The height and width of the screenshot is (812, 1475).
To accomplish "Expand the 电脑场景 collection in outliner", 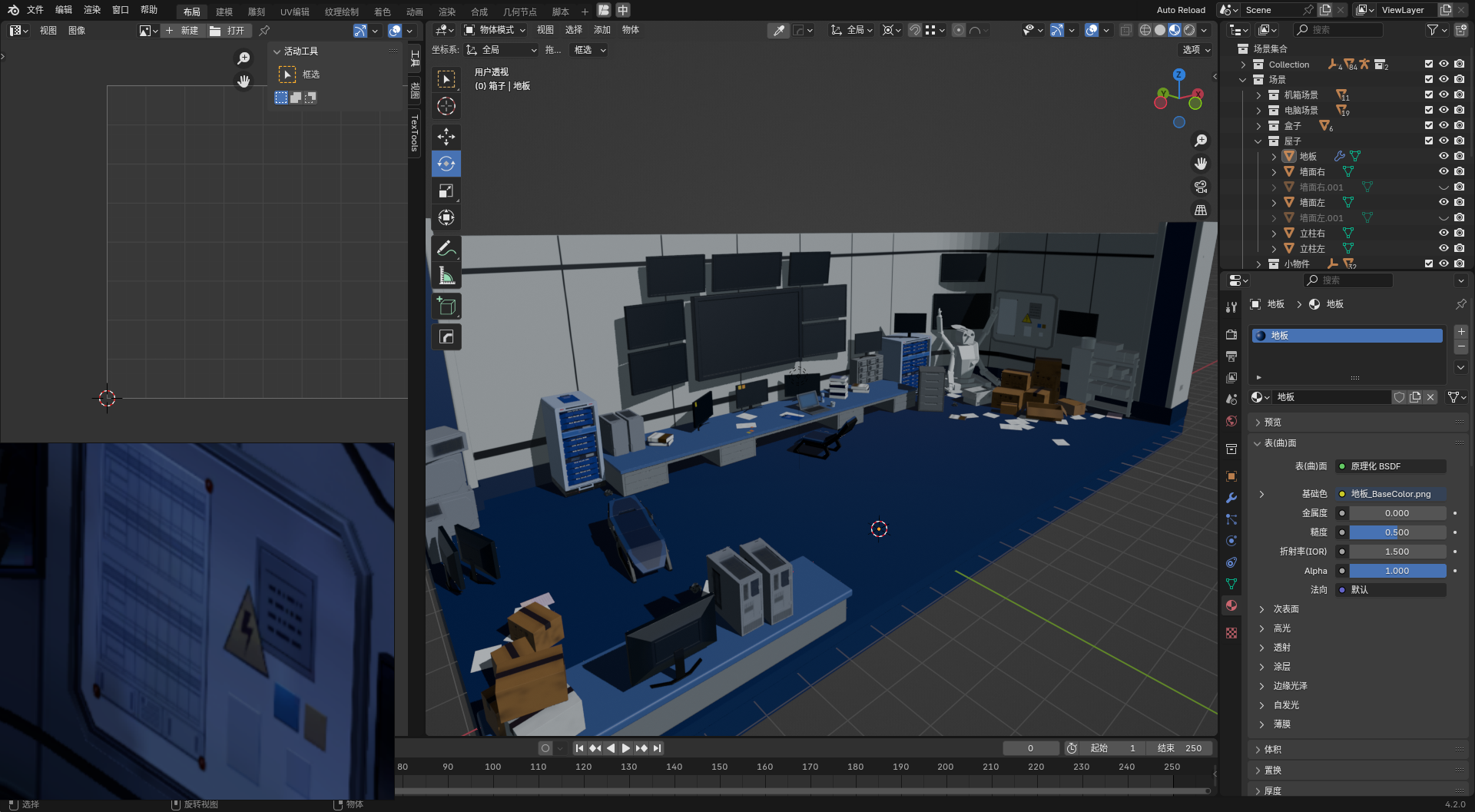I will point(1258,111).
